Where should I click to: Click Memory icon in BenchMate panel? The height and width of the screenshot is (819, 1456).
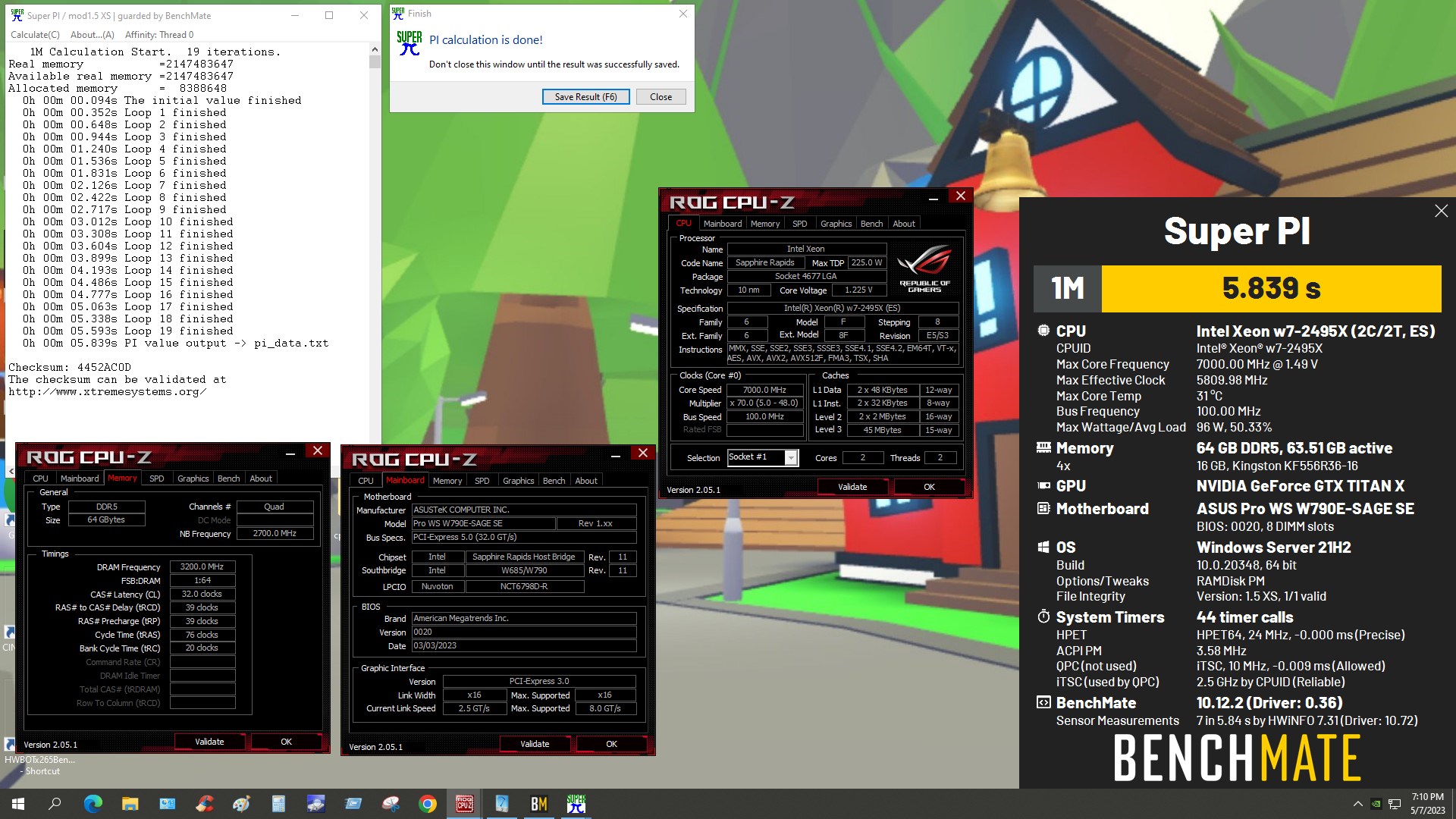click(1043, 447)
